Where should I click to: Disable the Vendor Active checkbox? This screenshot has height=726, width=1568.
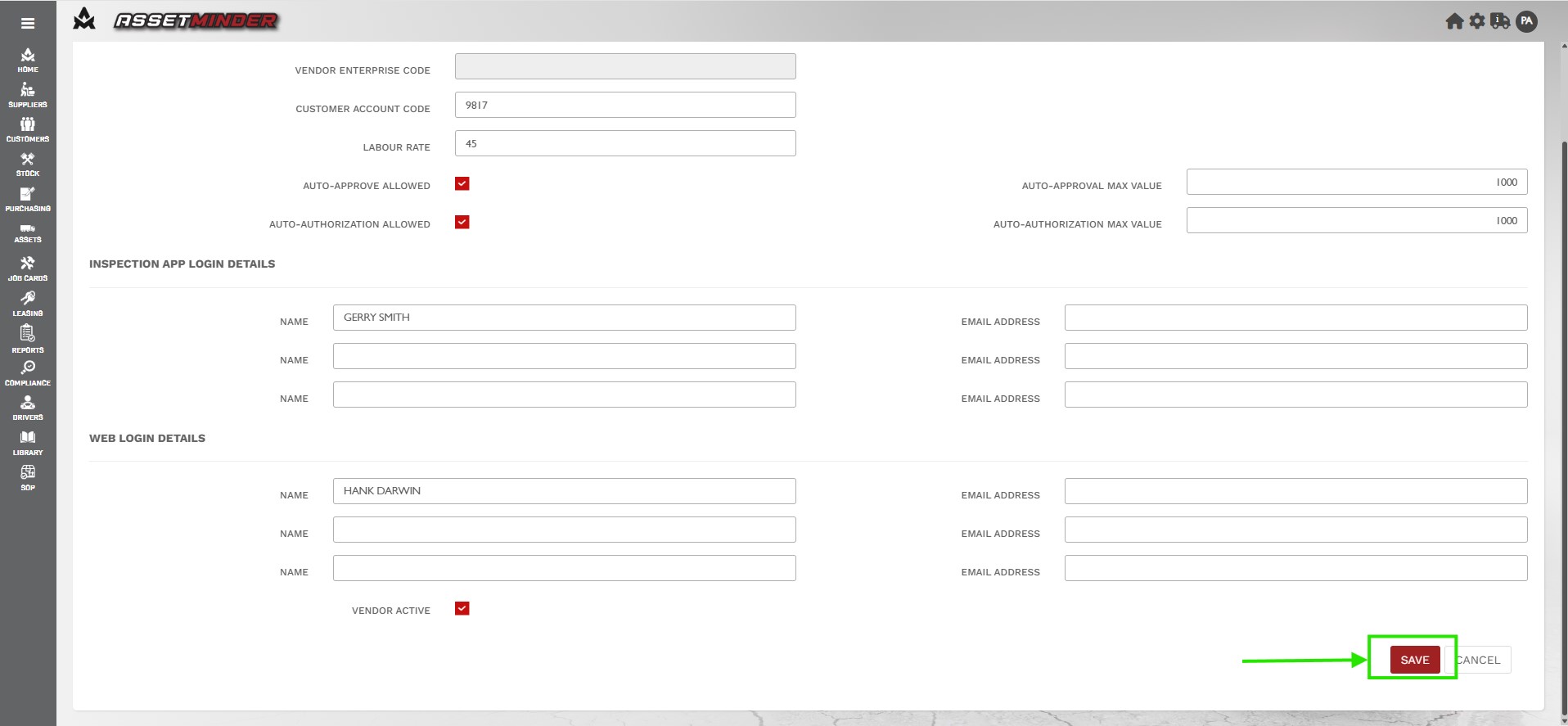coord(462,609)
